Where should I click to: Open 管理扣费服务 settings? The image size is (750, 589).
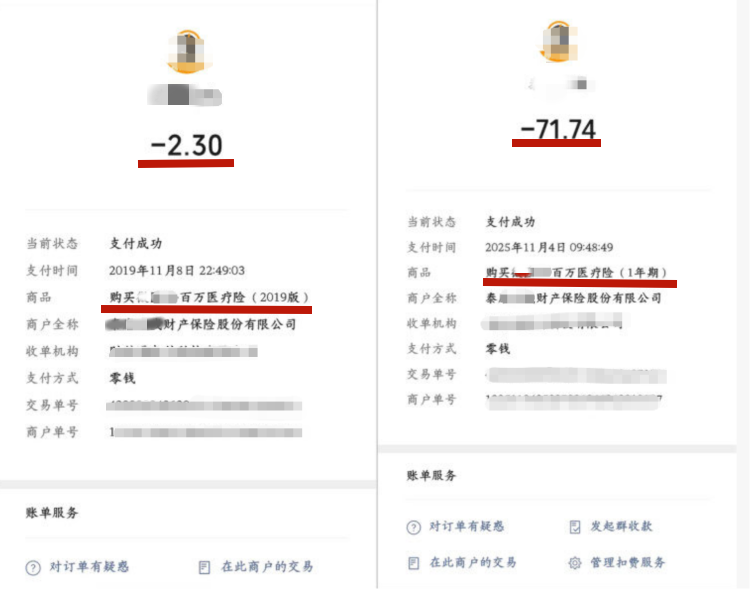click(628, 562)
